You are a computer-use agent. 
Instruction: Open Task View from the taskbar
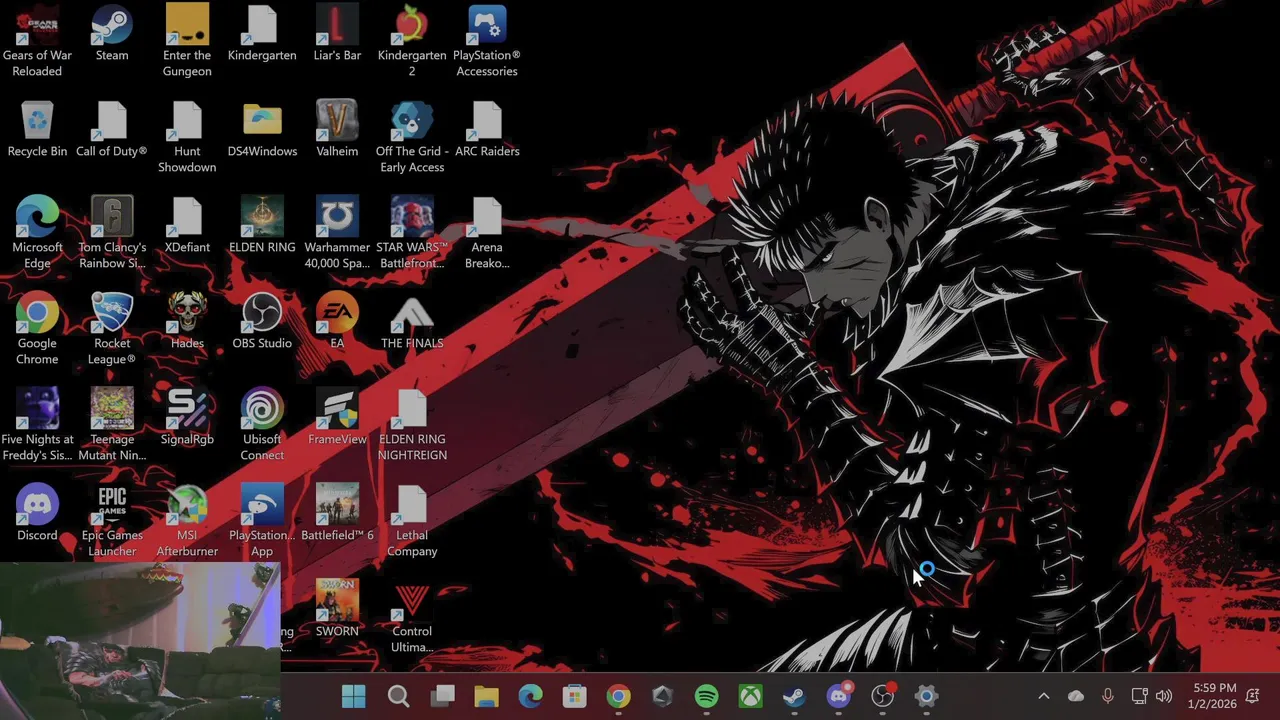(x=442, y=696)
